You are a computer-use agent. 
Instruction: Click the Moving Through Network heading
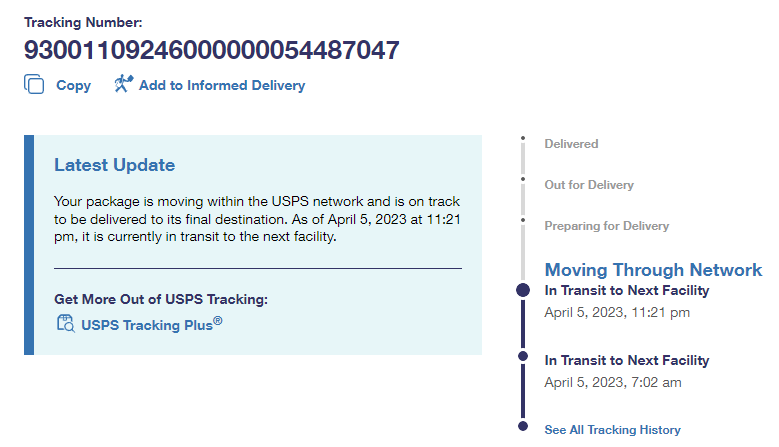653,270
